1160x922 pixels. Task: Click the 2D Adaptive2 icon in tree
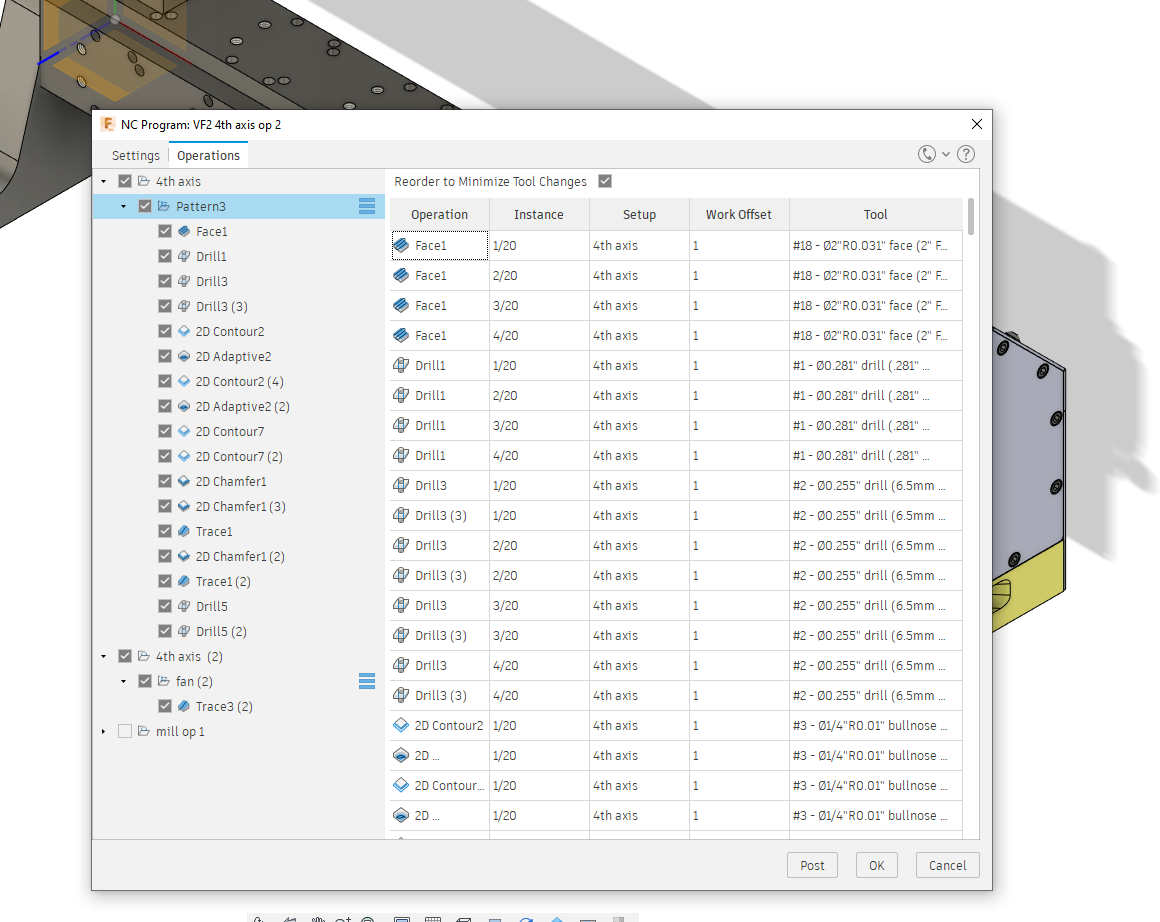coord(184,356)
